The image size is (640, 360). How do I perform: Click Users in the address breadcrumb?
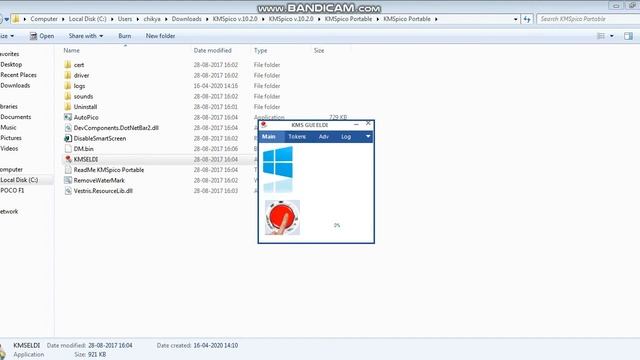pyautogui.click(x=125, y=19)
